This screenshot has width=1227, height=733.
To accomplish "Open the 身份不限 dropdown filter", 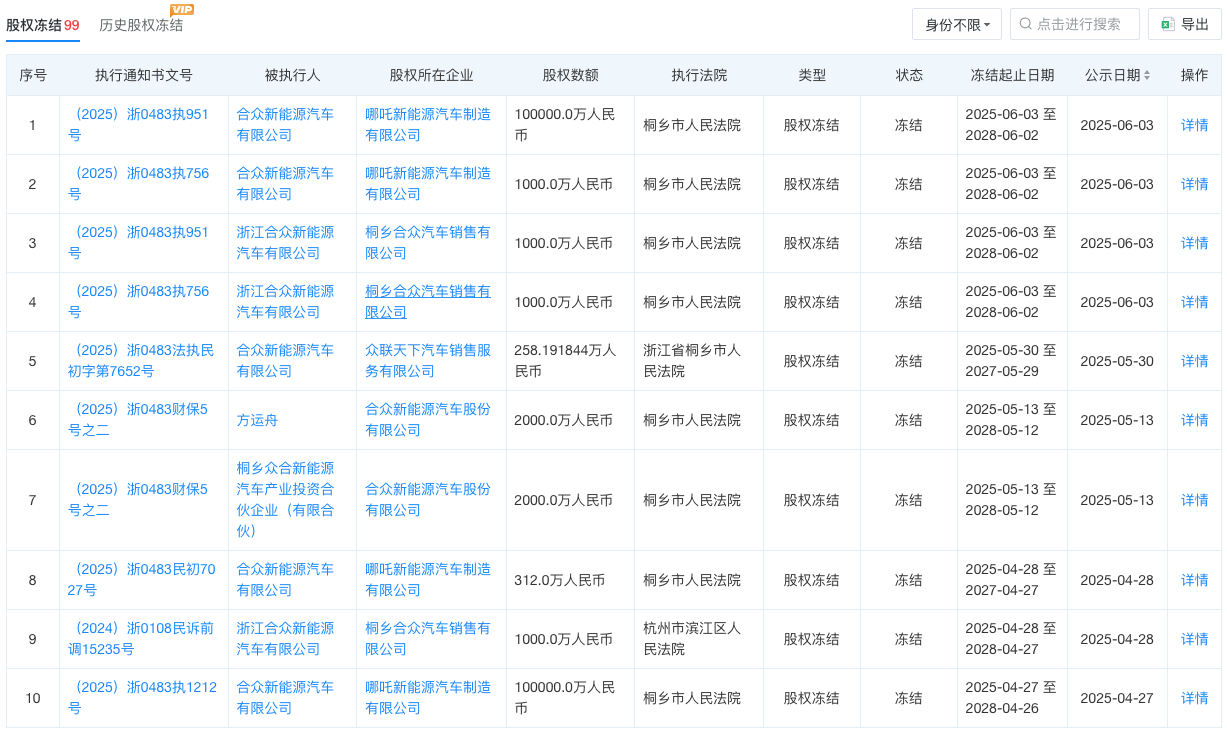I will (957, 24).
